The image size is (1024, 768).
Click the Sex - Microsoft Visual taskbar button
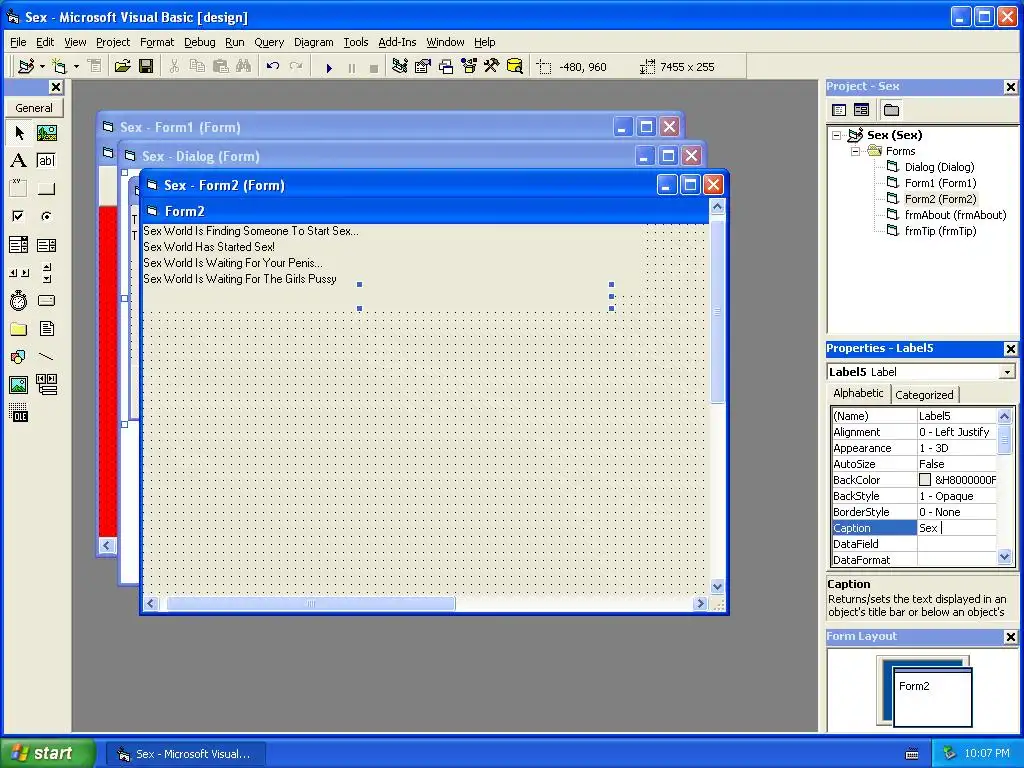point(186,754)
